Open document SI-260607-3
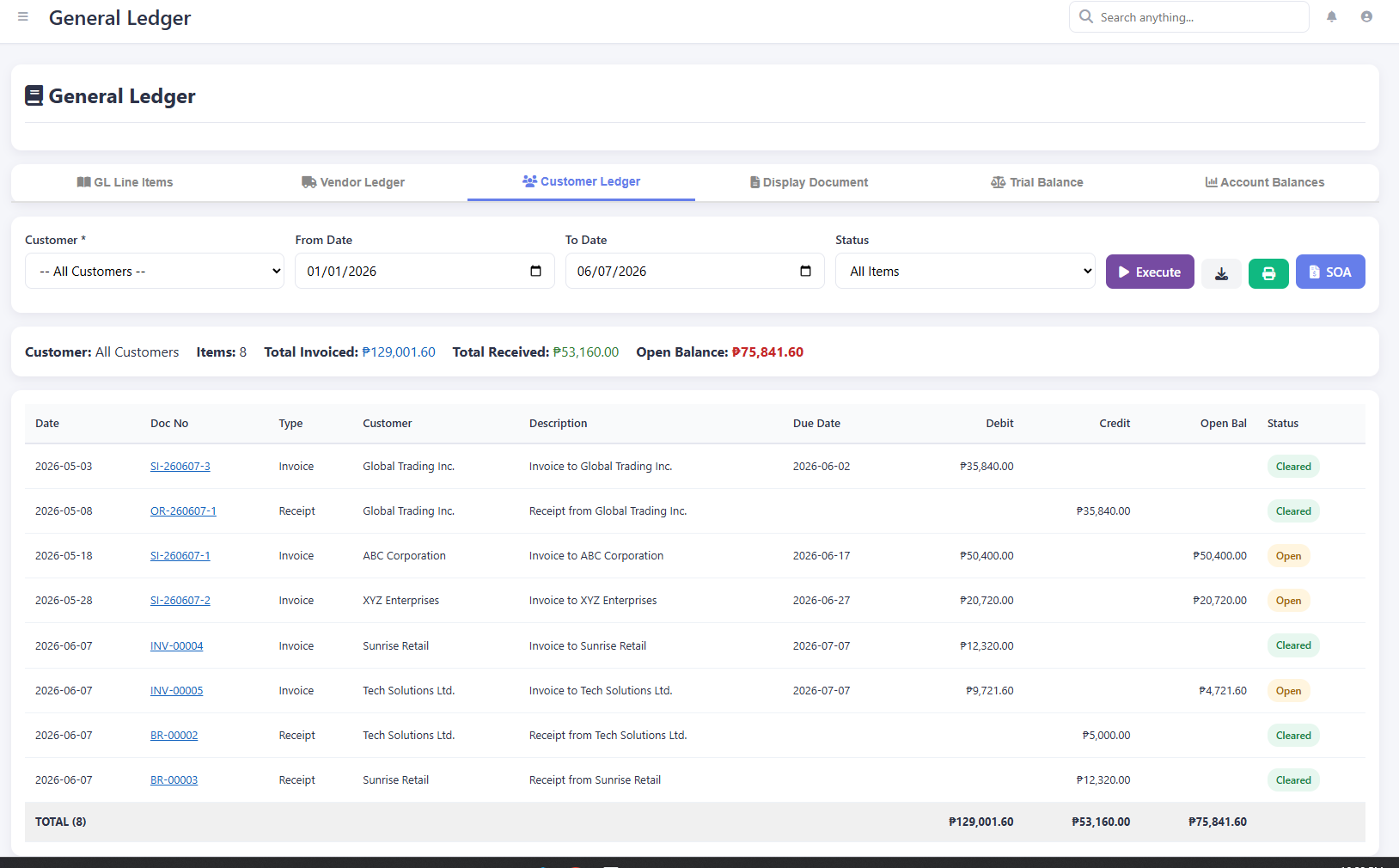The width and height of the screenshot is (1399, 868). tap(180, 467)
